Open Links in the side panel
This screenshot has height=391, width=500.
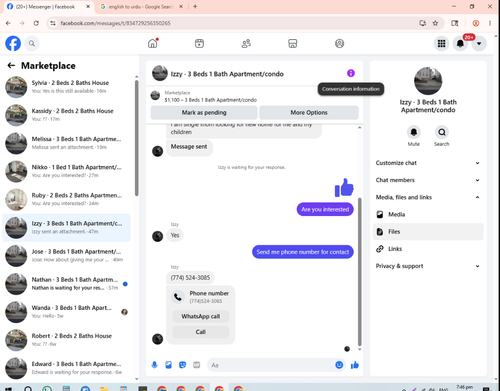[x=428, y=249]
